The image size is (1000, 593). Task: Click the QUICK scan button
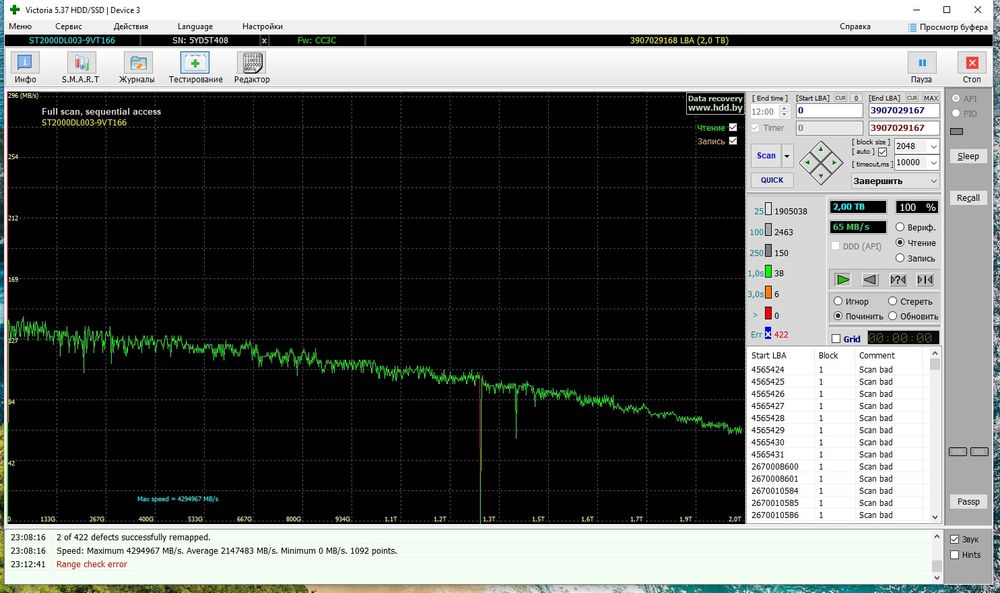(771, 180)
